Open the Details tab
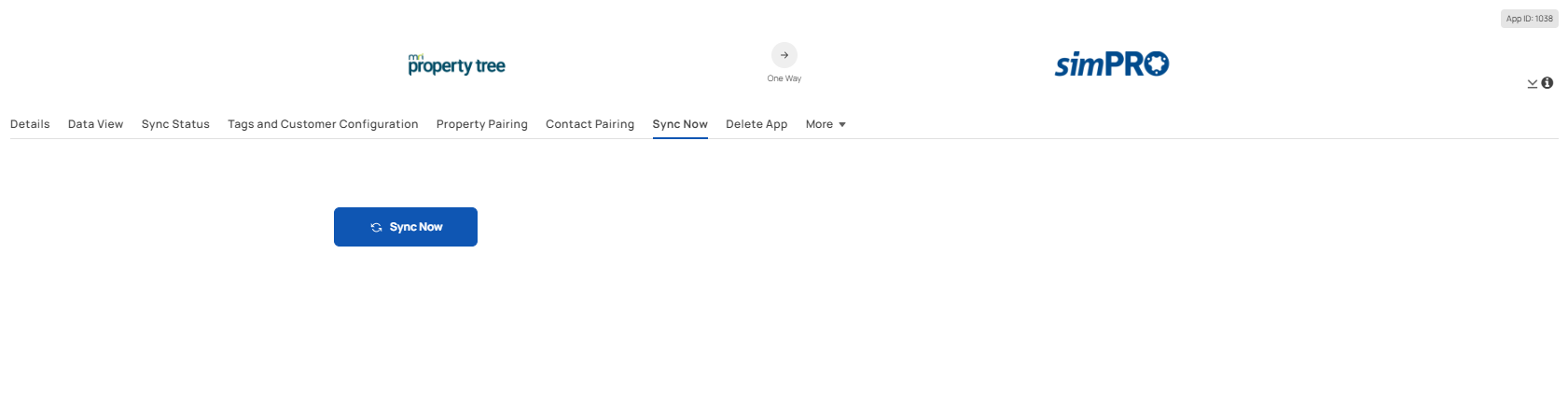Image resolution: width=1568 pixels, height=409 pixels. tap(30, 124)
